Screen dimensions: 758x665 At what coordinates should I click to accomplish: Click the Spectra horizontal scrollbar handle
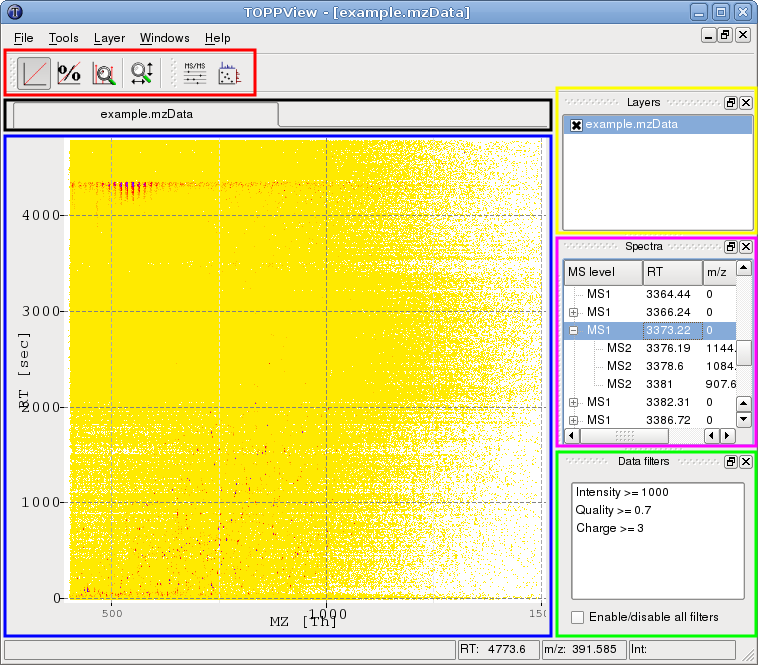(x=624, y=436)
